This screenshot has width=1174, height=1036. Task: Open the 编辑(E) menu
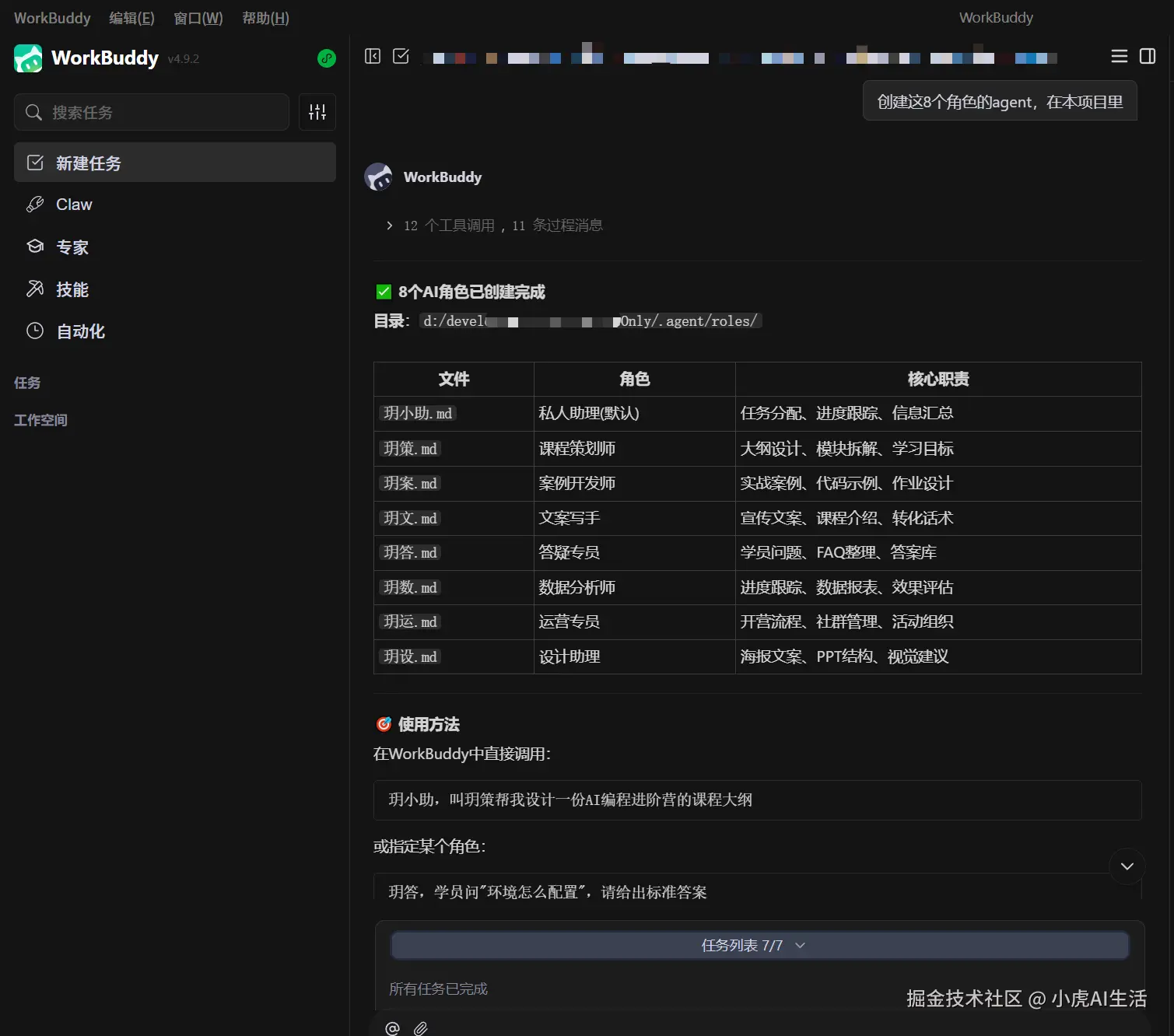tap(131, 18)
